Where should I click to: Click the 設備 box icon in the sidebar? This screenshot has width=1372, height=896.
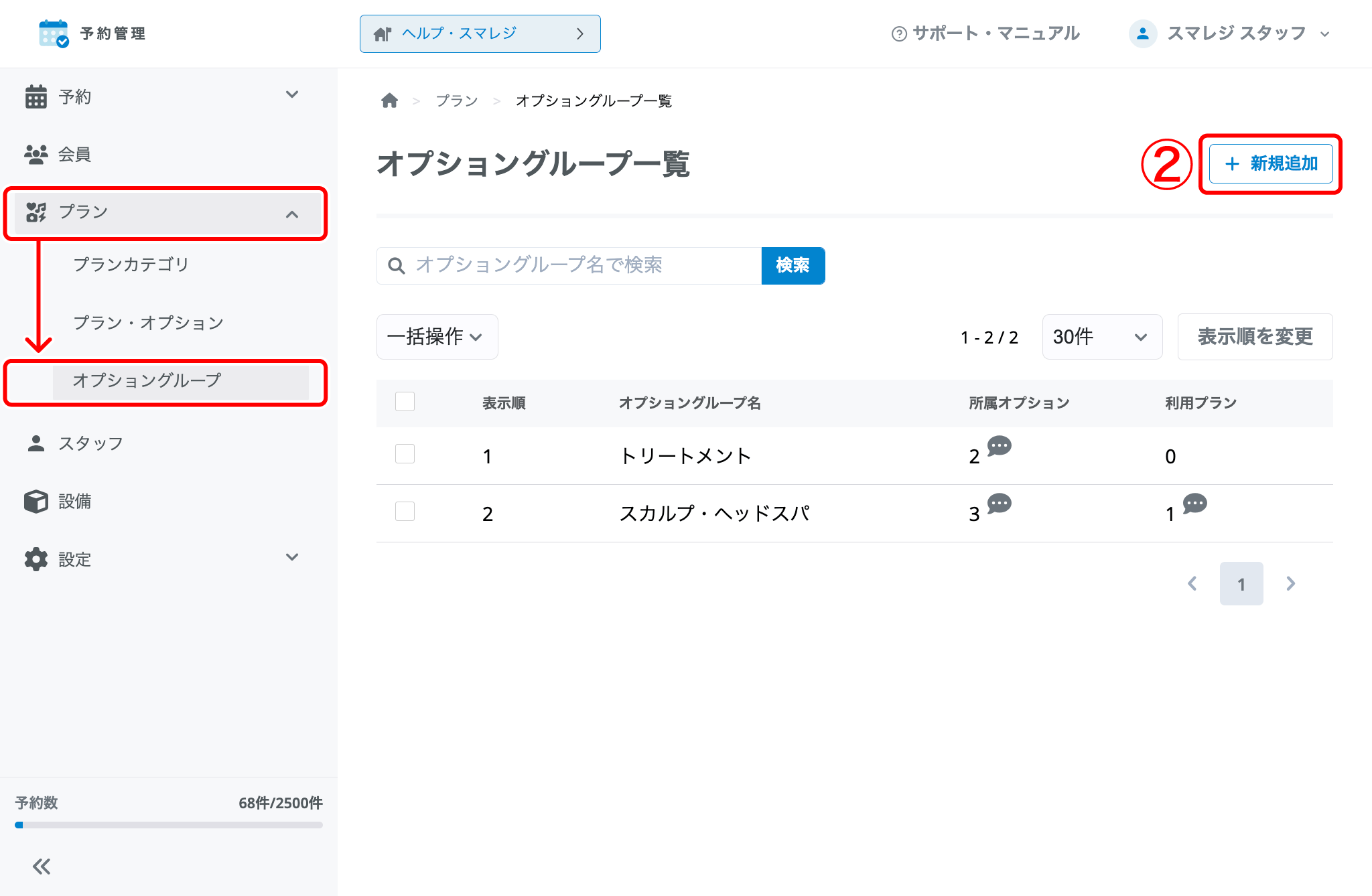coord(36,501)
